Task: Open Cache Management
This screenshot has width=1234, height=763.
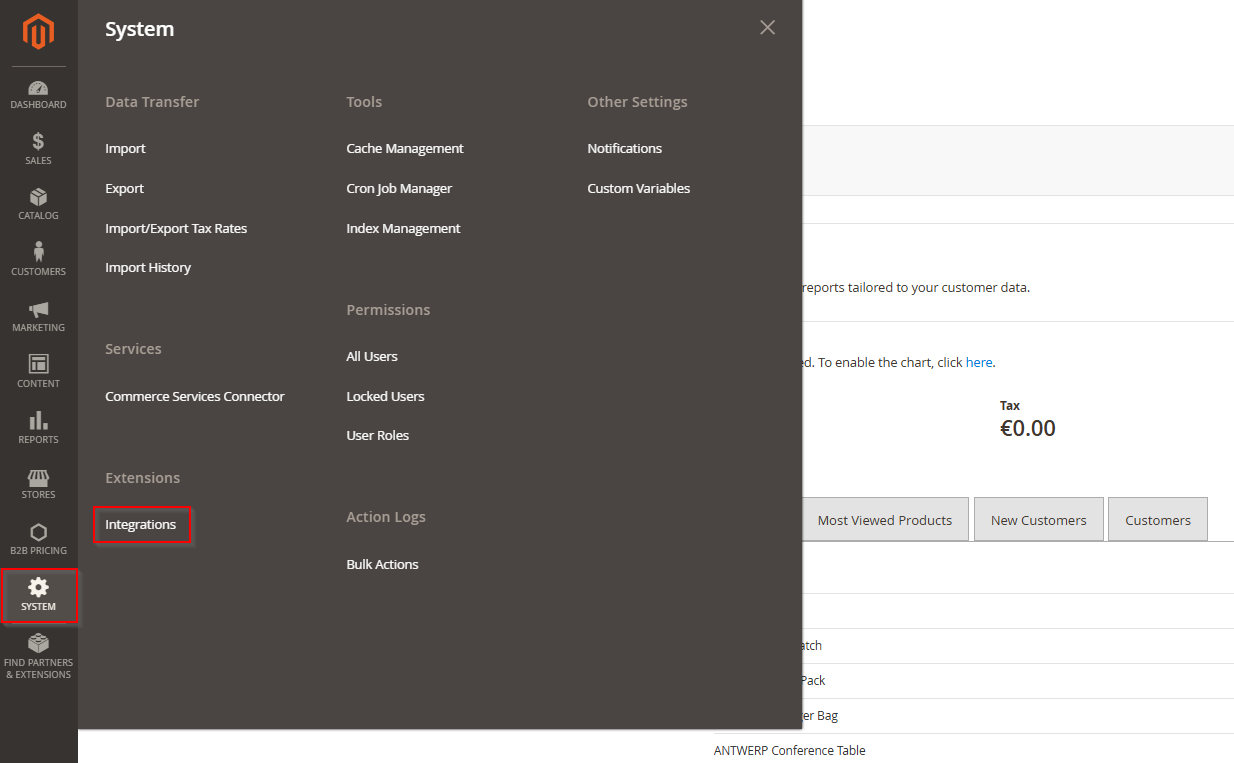Action: point(405,148)
